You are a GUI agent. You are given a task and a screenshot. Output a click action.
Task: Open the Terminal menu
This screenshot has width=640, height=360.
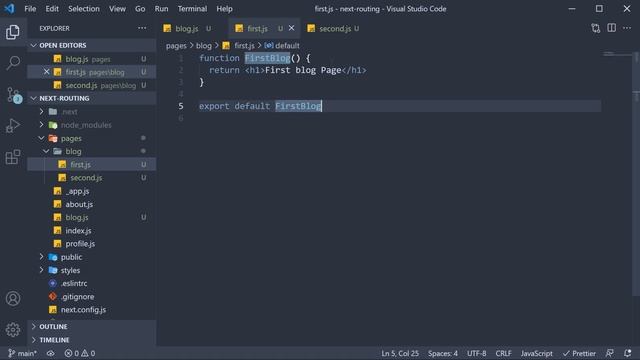pyautogui.click(x=192, y=9)
